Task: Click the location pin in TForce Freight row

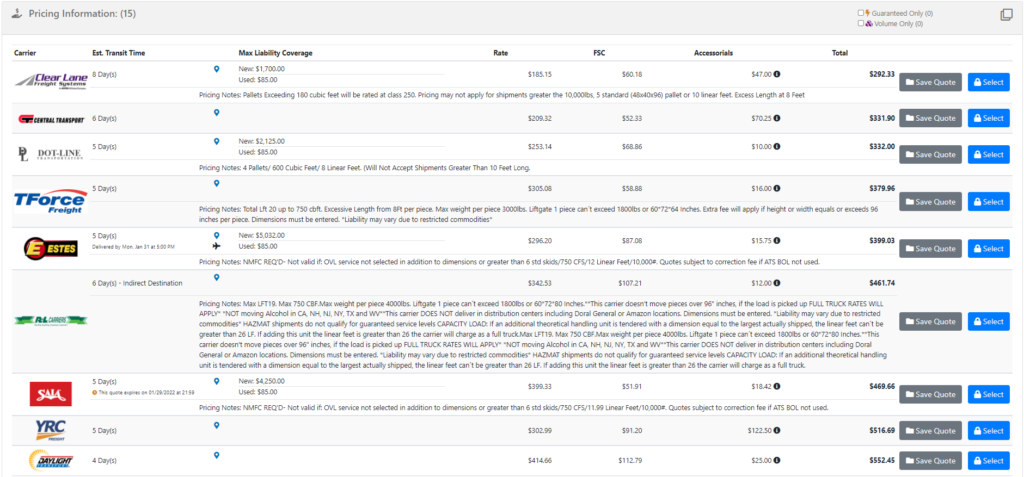Action: click(217, 183)
